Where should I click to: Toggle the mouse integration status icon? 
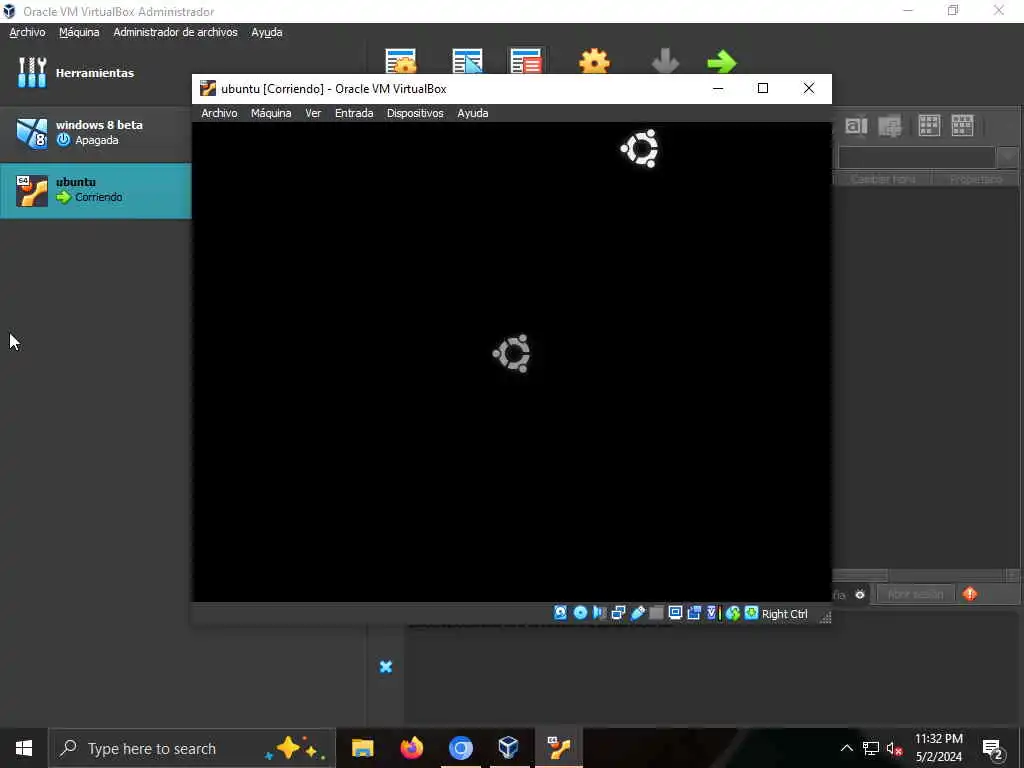click(x=733, y=613)
